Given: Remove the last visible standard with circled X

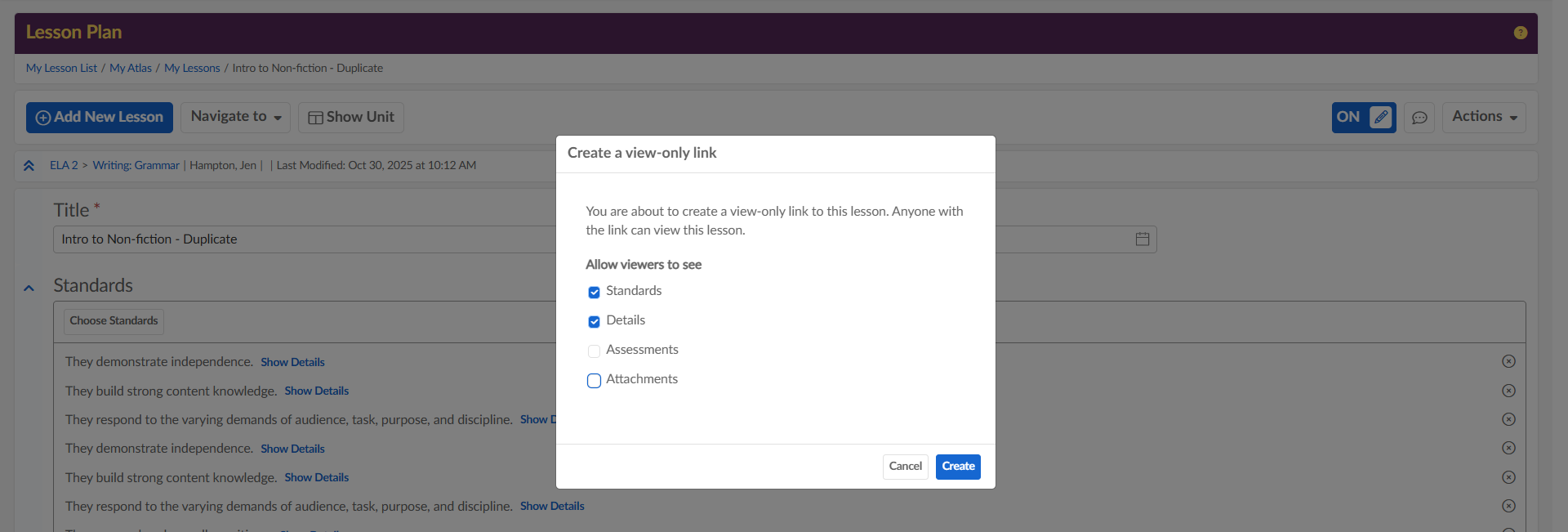Looking at the screenshot, I should click(x=1508, y=506).
